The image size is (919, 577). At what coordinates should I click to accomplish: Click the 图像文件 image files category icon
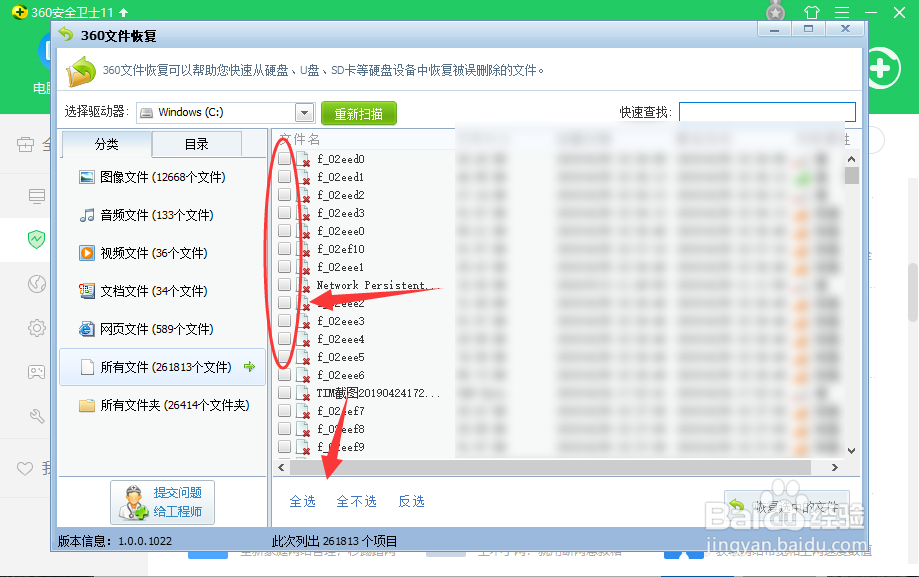[x=87, y=175]
